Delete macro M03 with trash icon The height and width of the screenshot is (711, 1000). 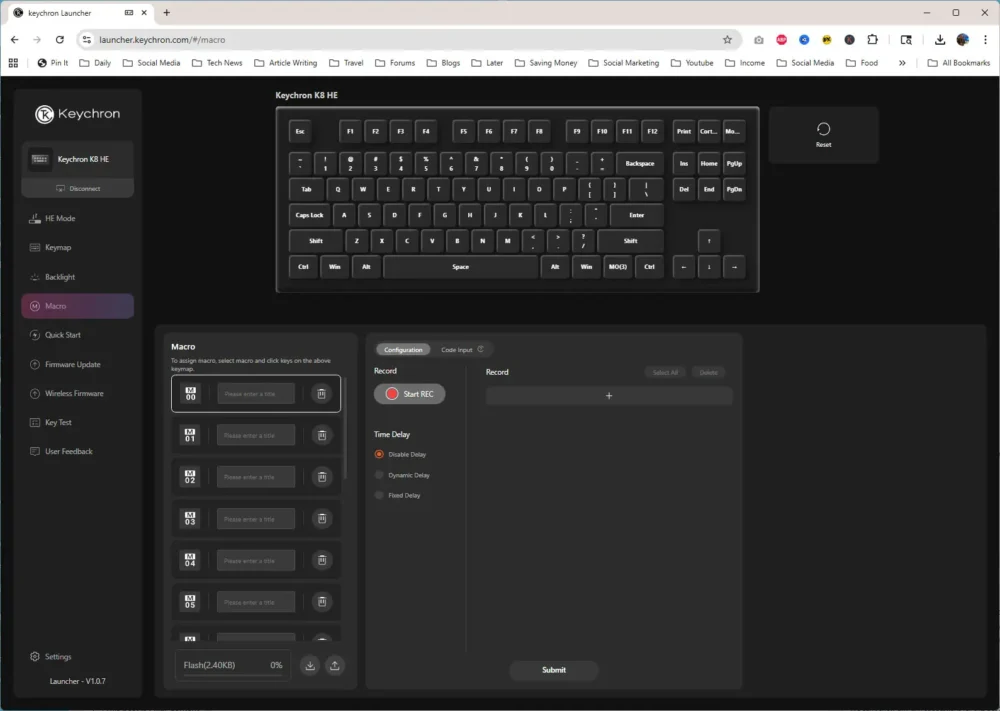[x=321, y=519]
